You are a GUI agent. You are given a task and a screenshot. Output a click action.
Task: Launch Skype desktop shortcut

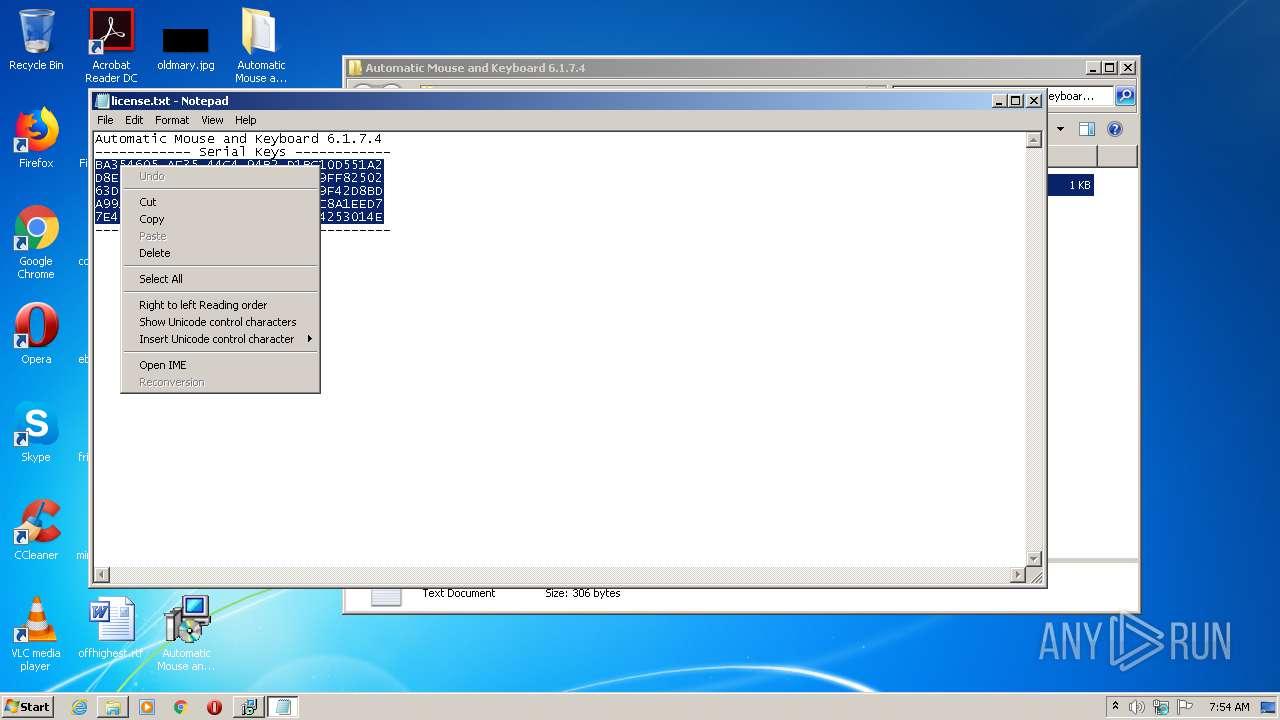coord(36,432)
